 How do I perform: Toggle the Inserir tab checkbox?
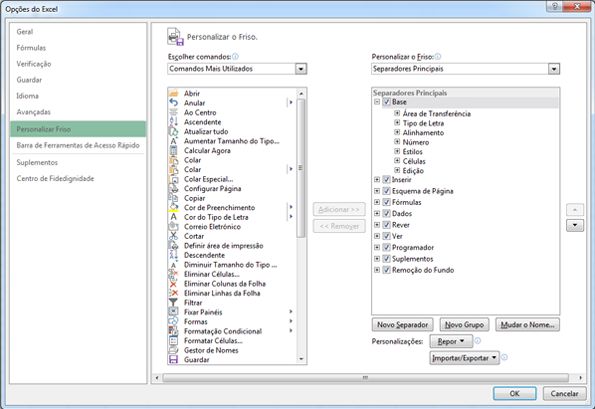point(386,179)
